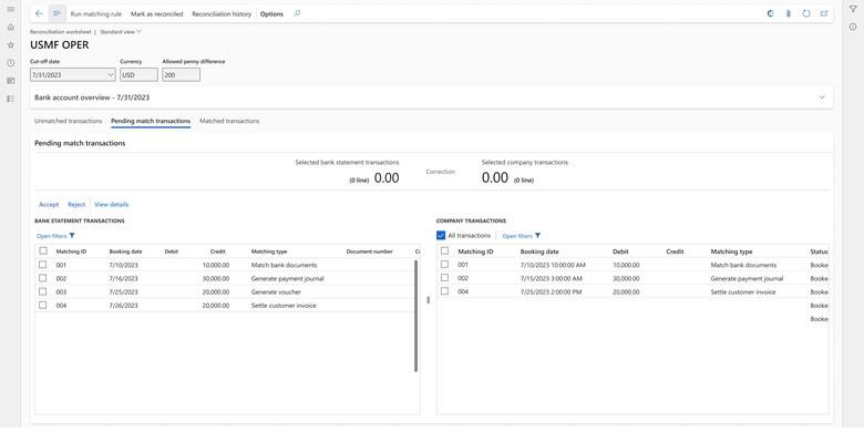The image size is (864, 429).
Task: Open the filter pane funnel icon
Action: (852, 8)
